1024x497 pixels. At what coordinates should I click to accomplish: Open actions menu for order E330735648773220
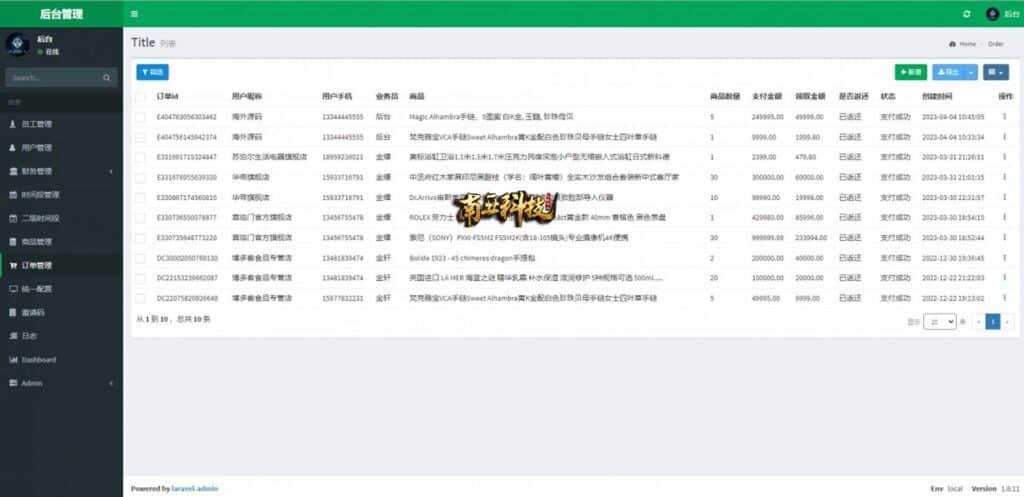click(1004, 237)
